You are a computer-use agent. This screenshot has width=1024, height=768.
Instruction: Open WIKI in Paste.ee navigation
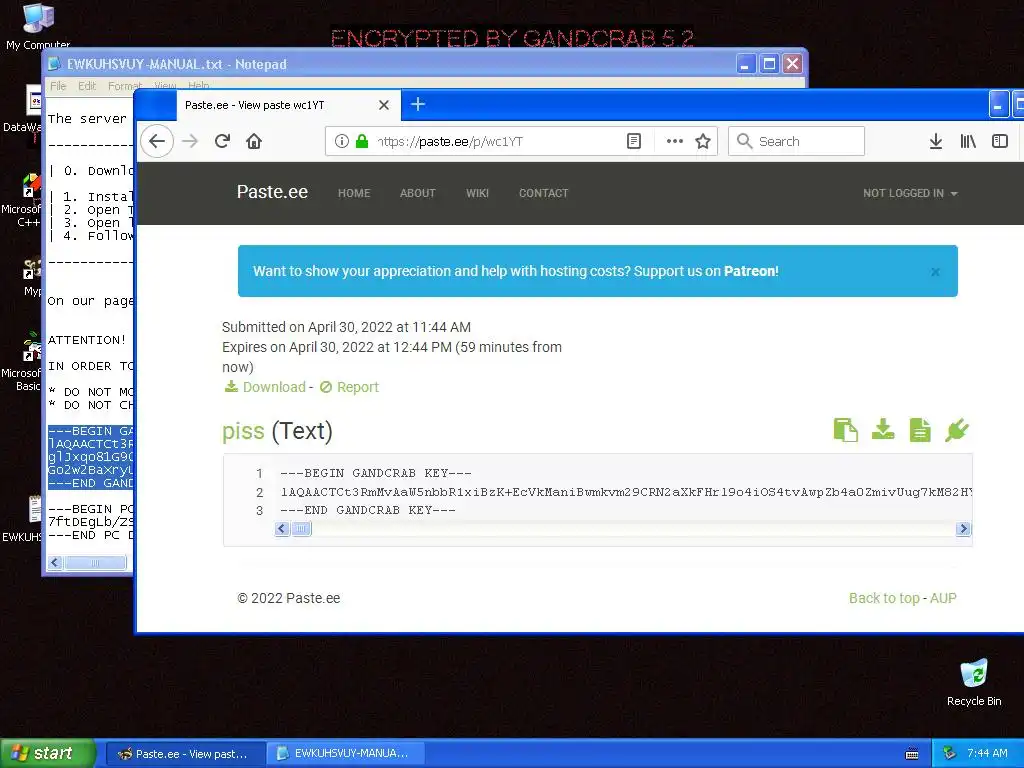click(x=477, y=193)
